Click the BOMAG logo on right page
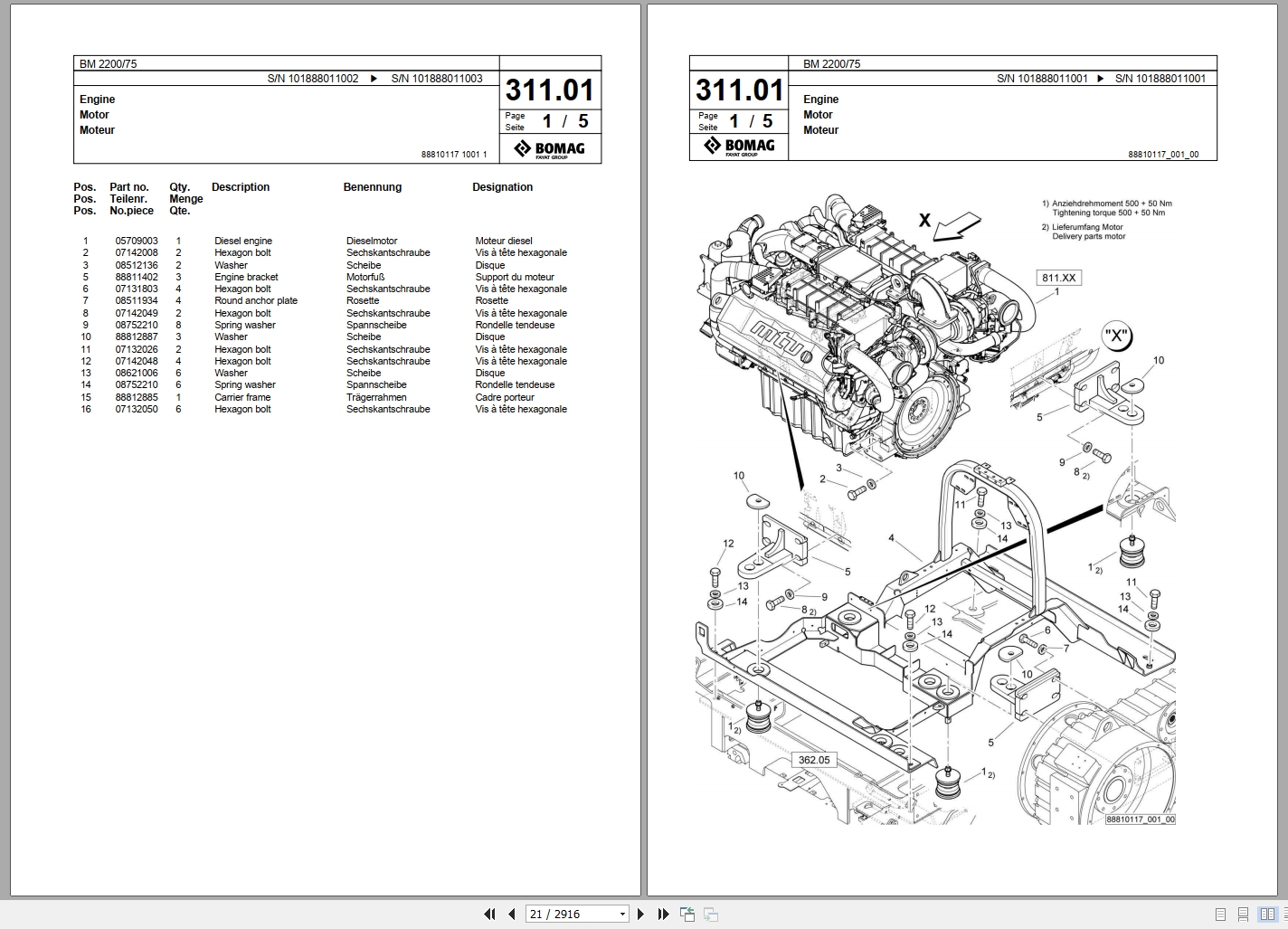This screenshot has width=1288, height=929. tap(739, 147)
